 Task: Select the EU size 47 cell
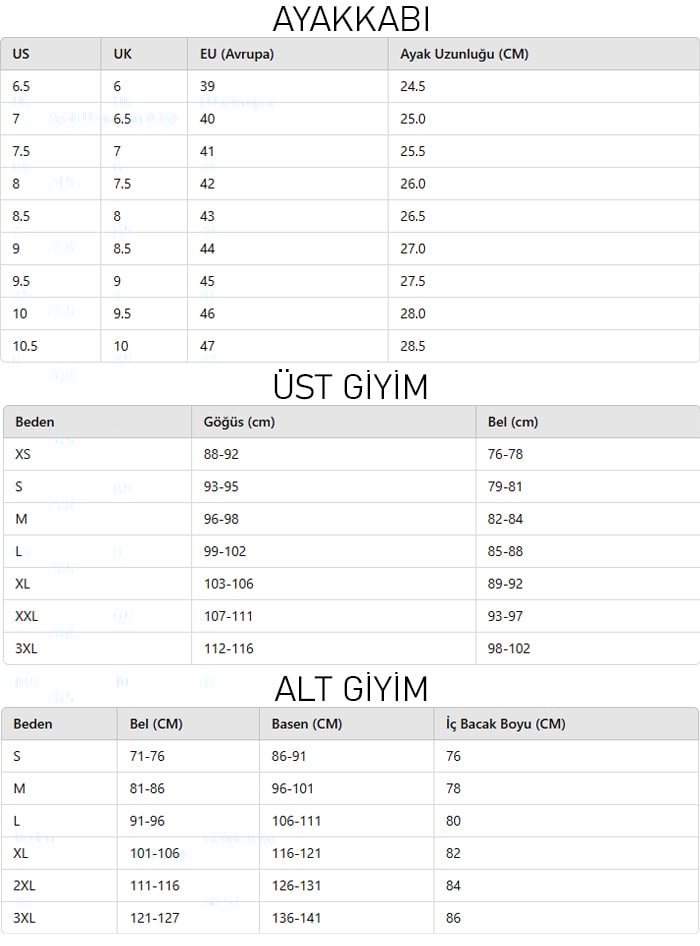[x=208, y=346]
